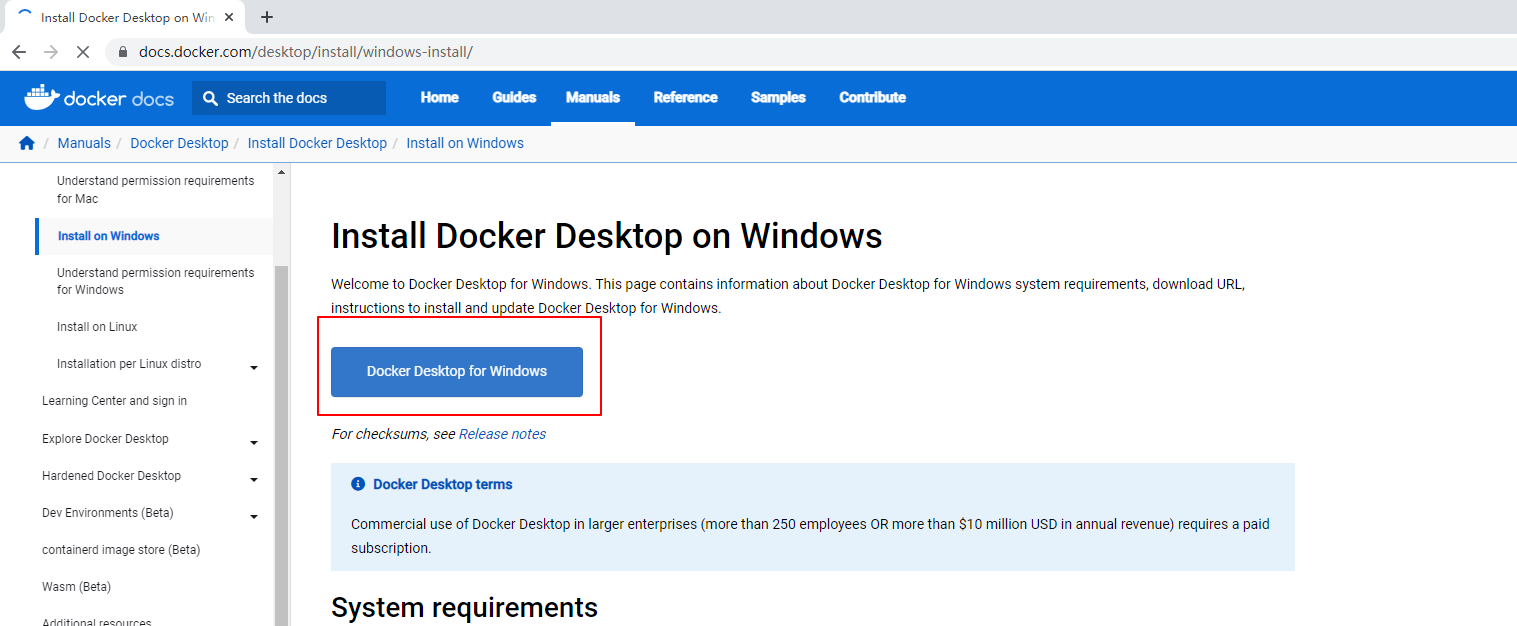Viewport: 1517px width, 626px height.
Task: Click the padlock site info icon
Action: click(124, 52)
